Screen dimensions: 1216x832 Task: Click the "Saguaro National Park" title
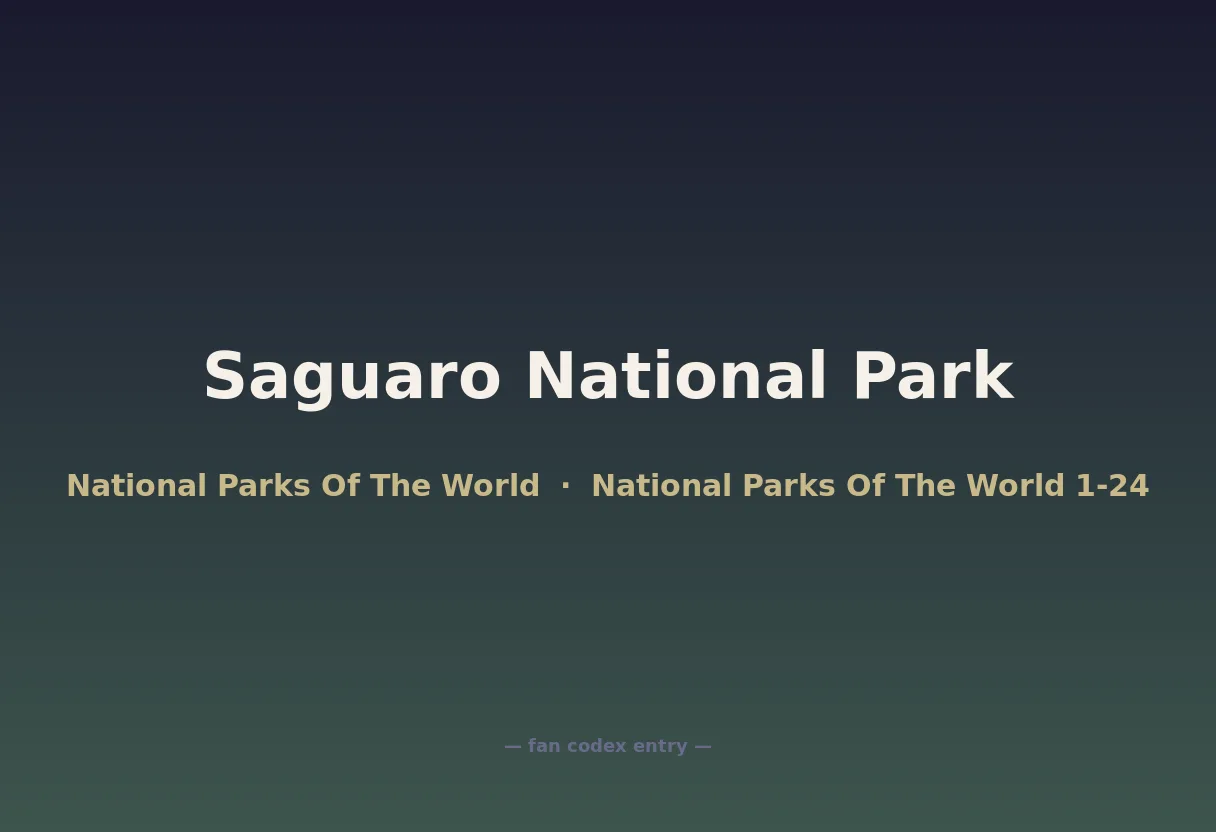click(608, 377)
